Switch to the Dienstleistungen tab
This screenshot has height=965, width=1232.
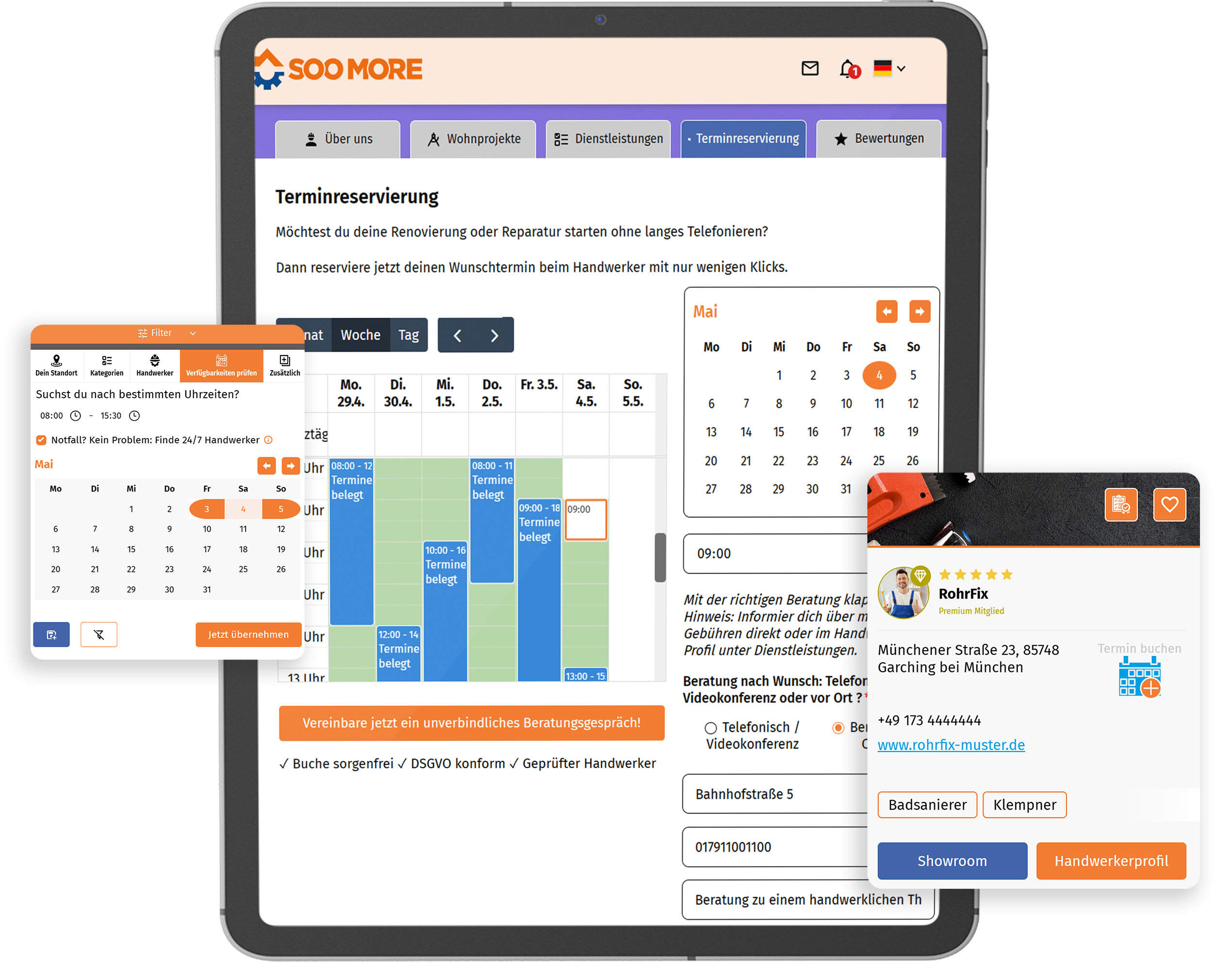click(x=613, y=139)
